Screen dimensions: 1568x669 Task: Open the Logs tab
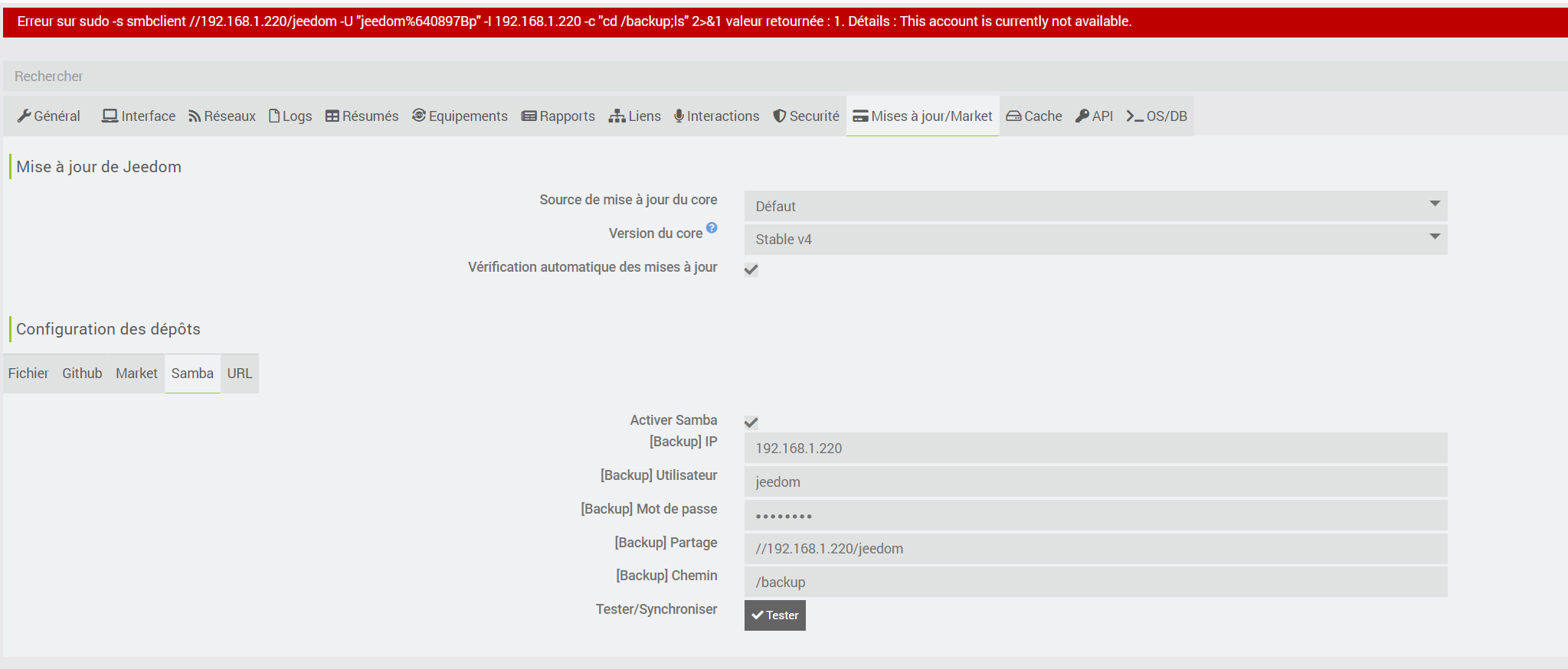(290, 116)
